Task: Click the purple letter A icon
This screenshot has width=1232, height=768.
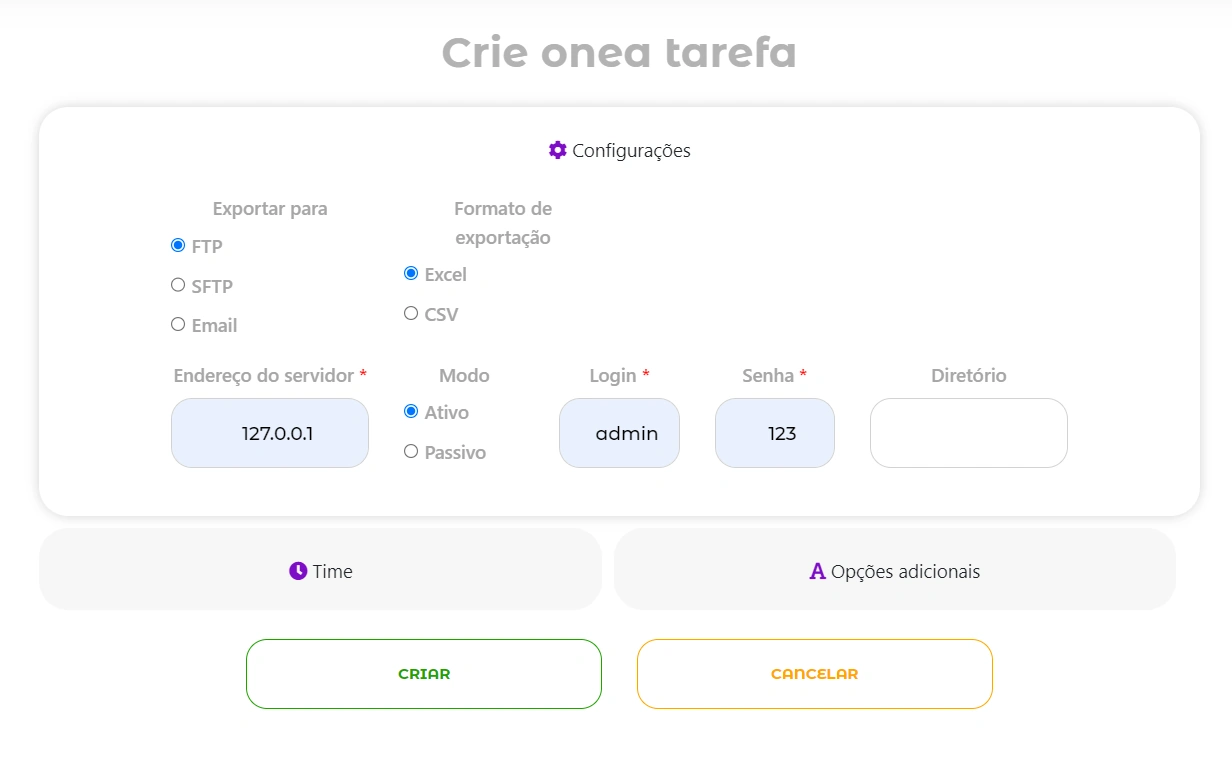Action: tap(817, 571)
